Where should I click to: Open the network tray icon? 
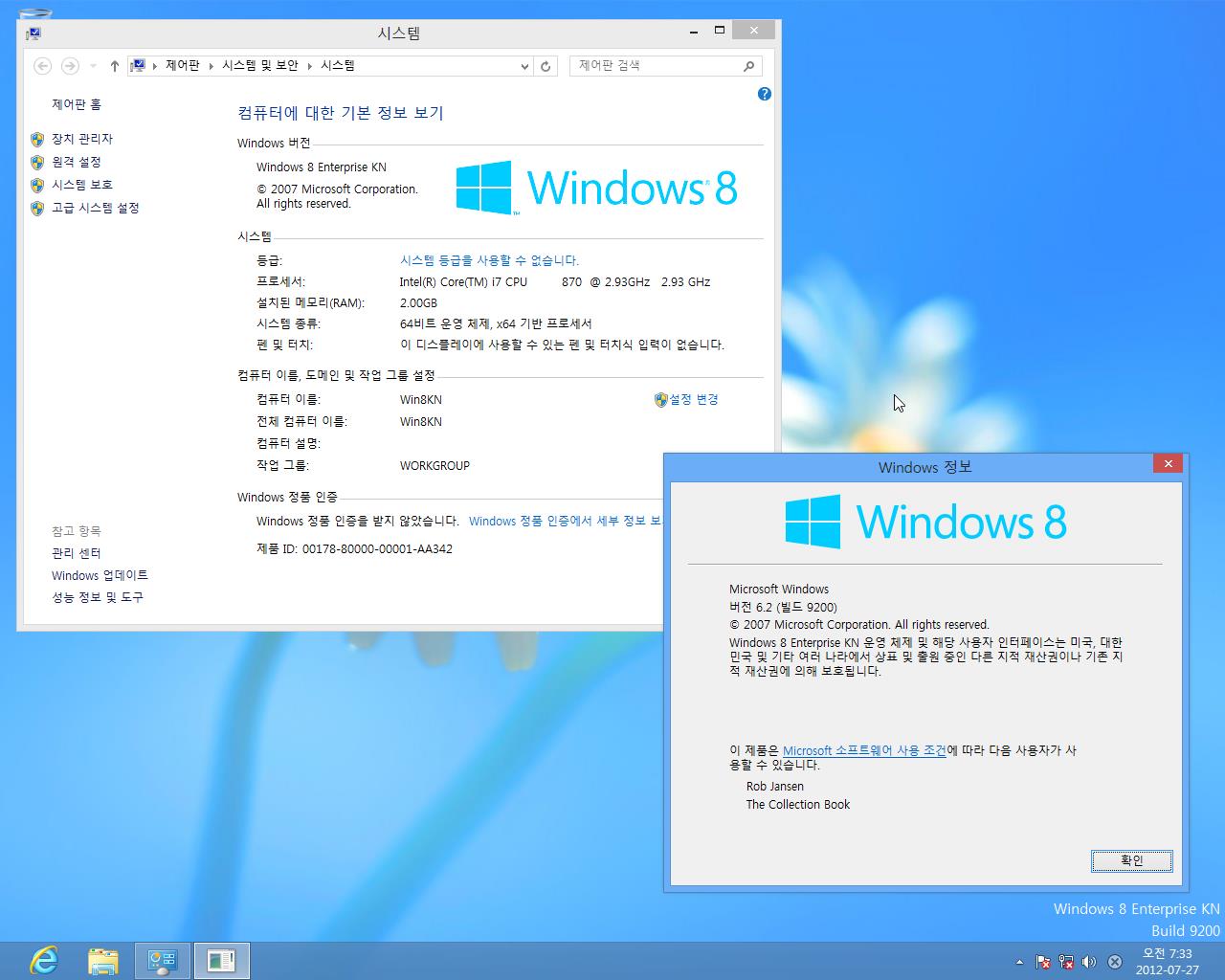(1065, 962)
